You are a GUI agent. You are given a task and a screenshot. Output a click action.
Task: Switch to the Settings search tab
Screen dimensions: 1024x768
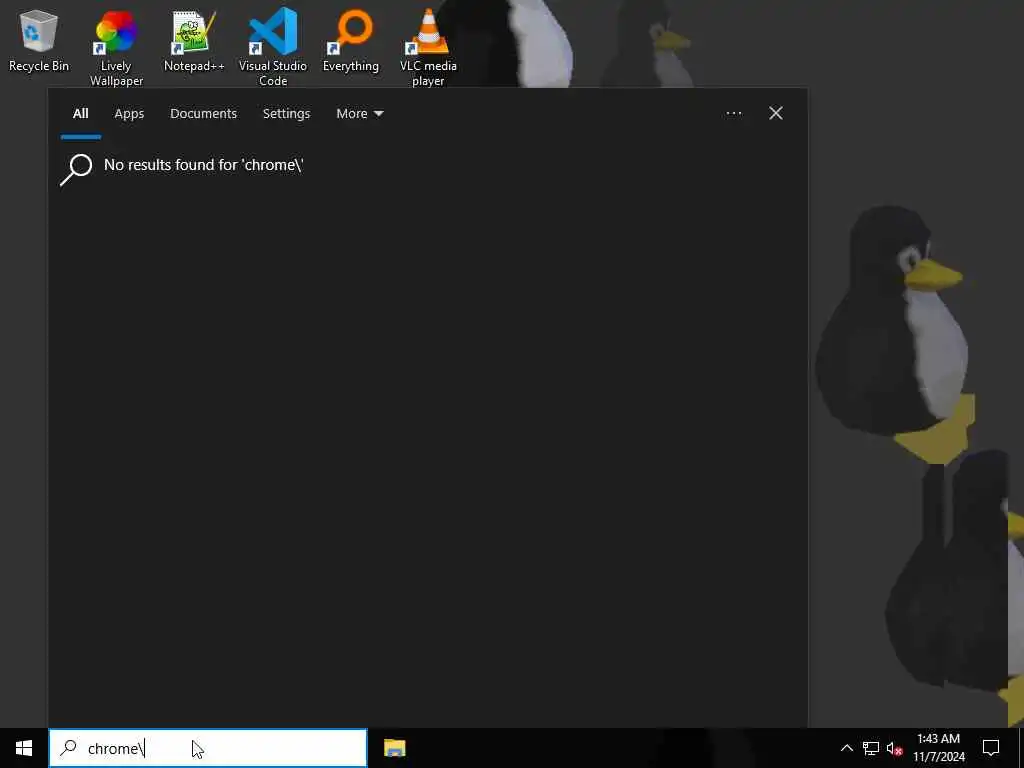pos(286,114)
